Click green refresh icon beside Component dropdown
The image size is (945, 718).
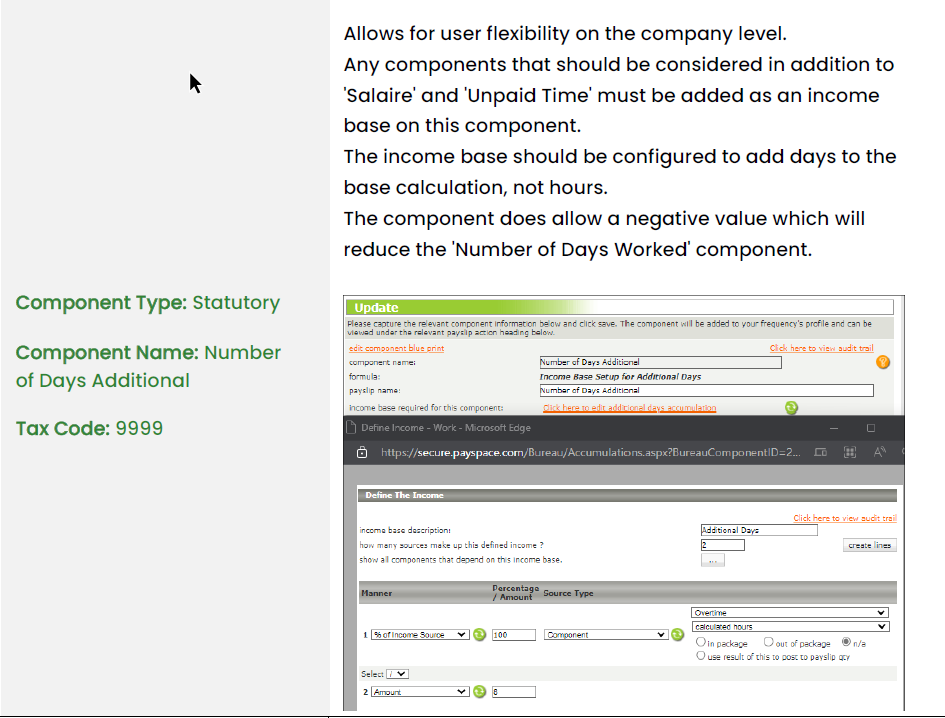point(677,635)
